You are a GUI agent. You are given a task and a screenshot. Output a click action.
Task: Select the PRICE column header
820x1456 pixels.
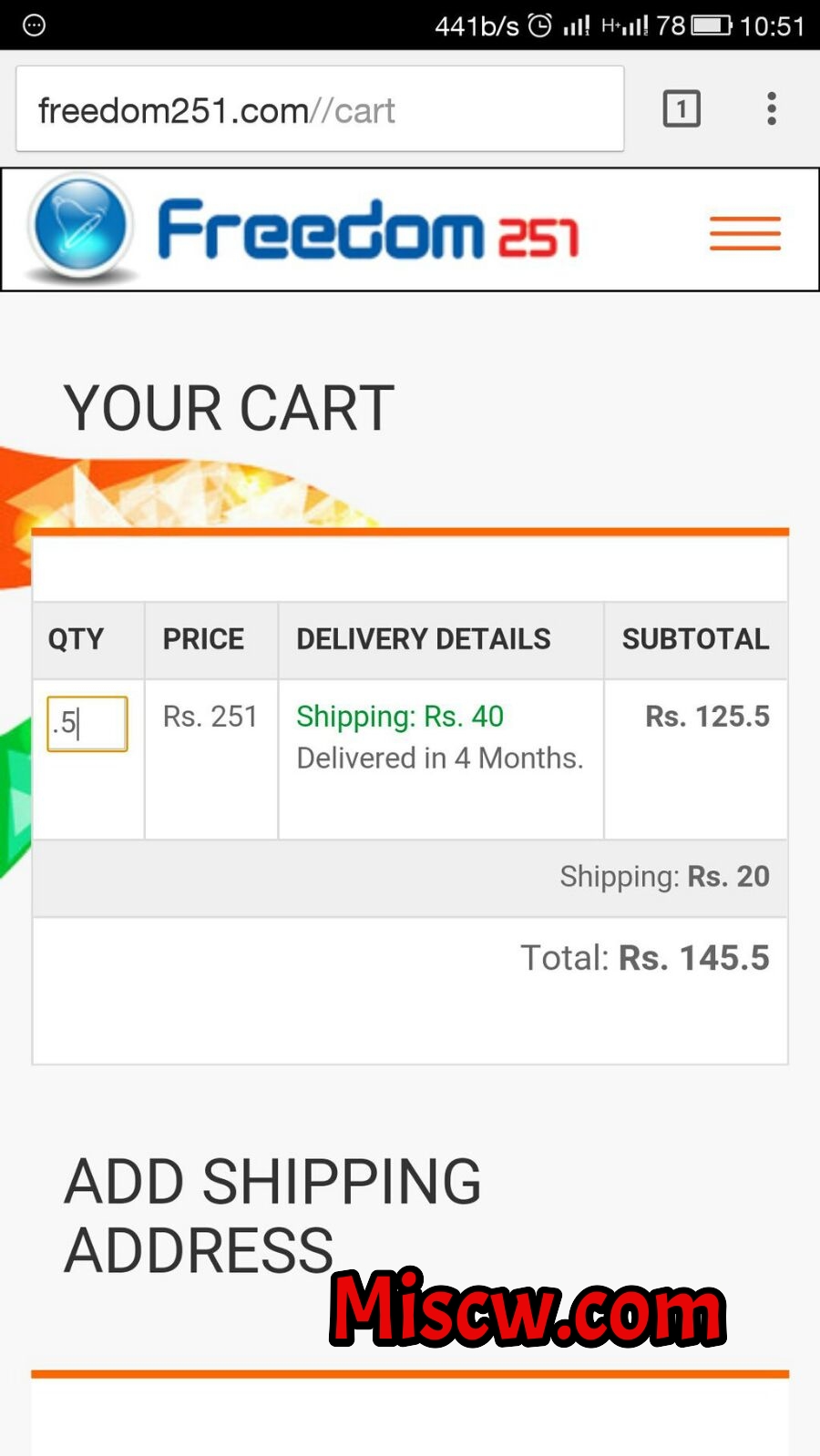[203, 639]
